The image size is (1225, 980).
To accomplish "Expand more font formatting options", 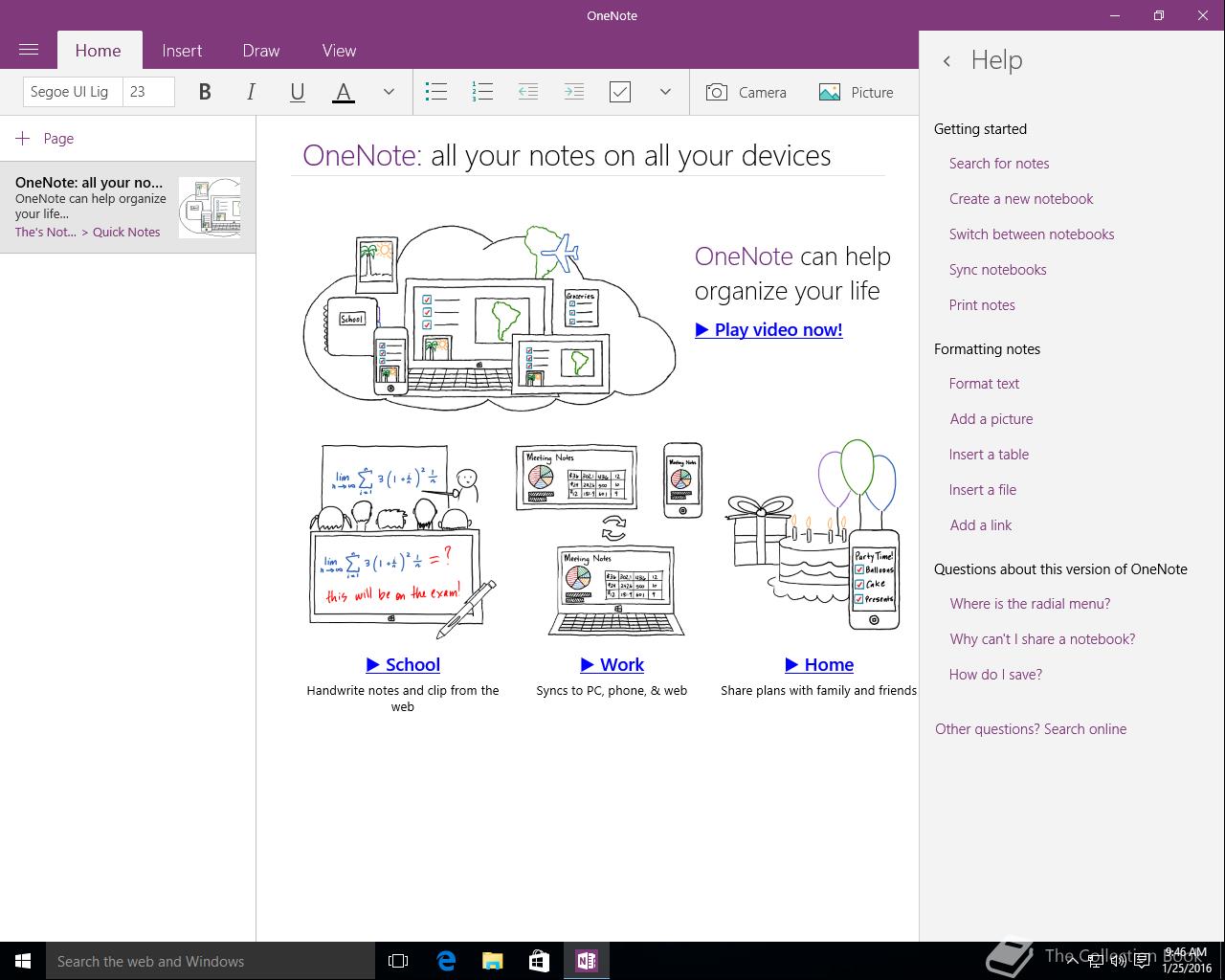I will (389, 92).
